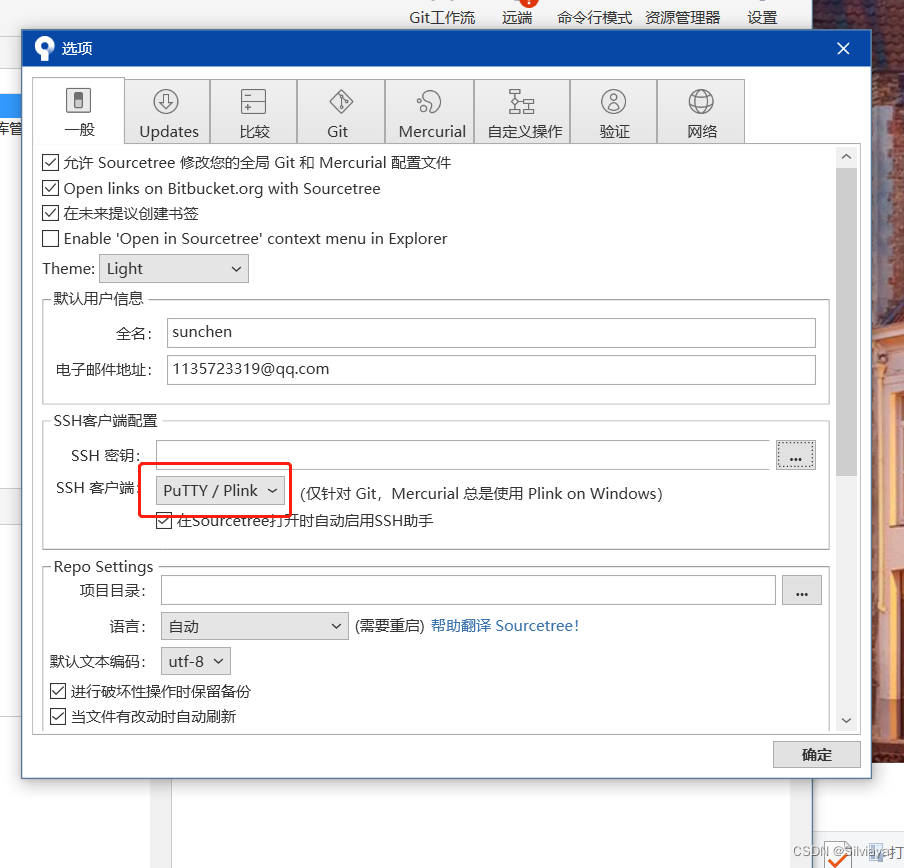Switch to the Updates tab
This screenshot has height=868, width=904.
(x=167, y=112)
